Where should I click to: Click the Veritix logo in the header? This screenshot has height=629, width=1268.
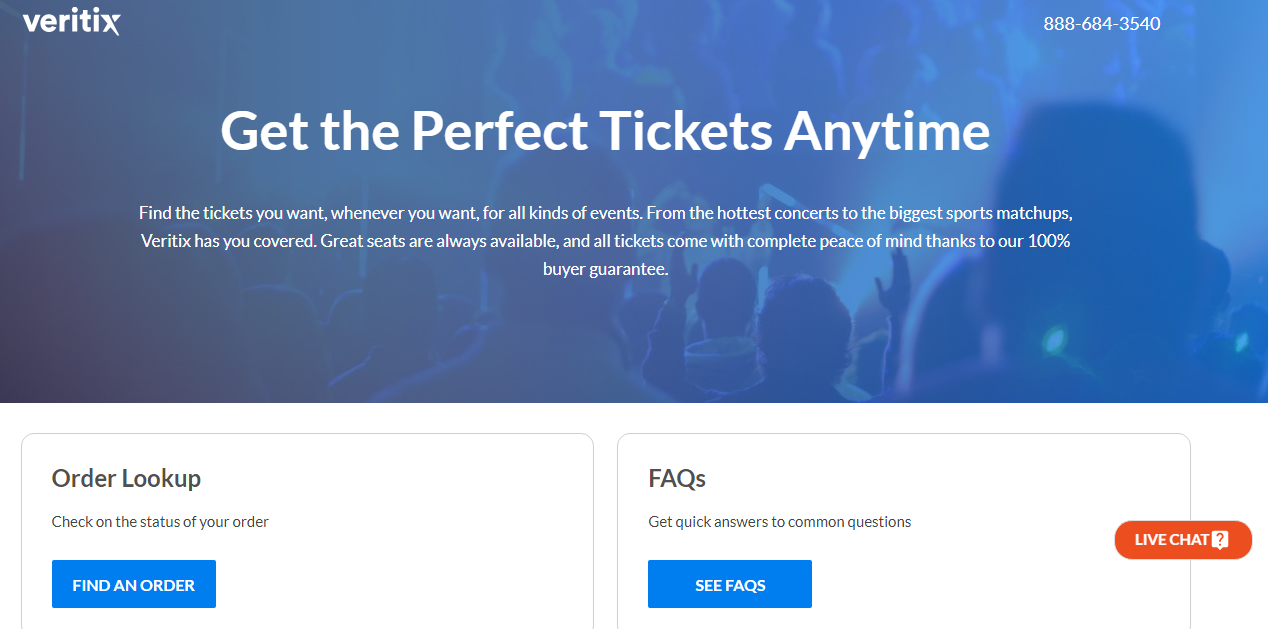coord(71,22)
